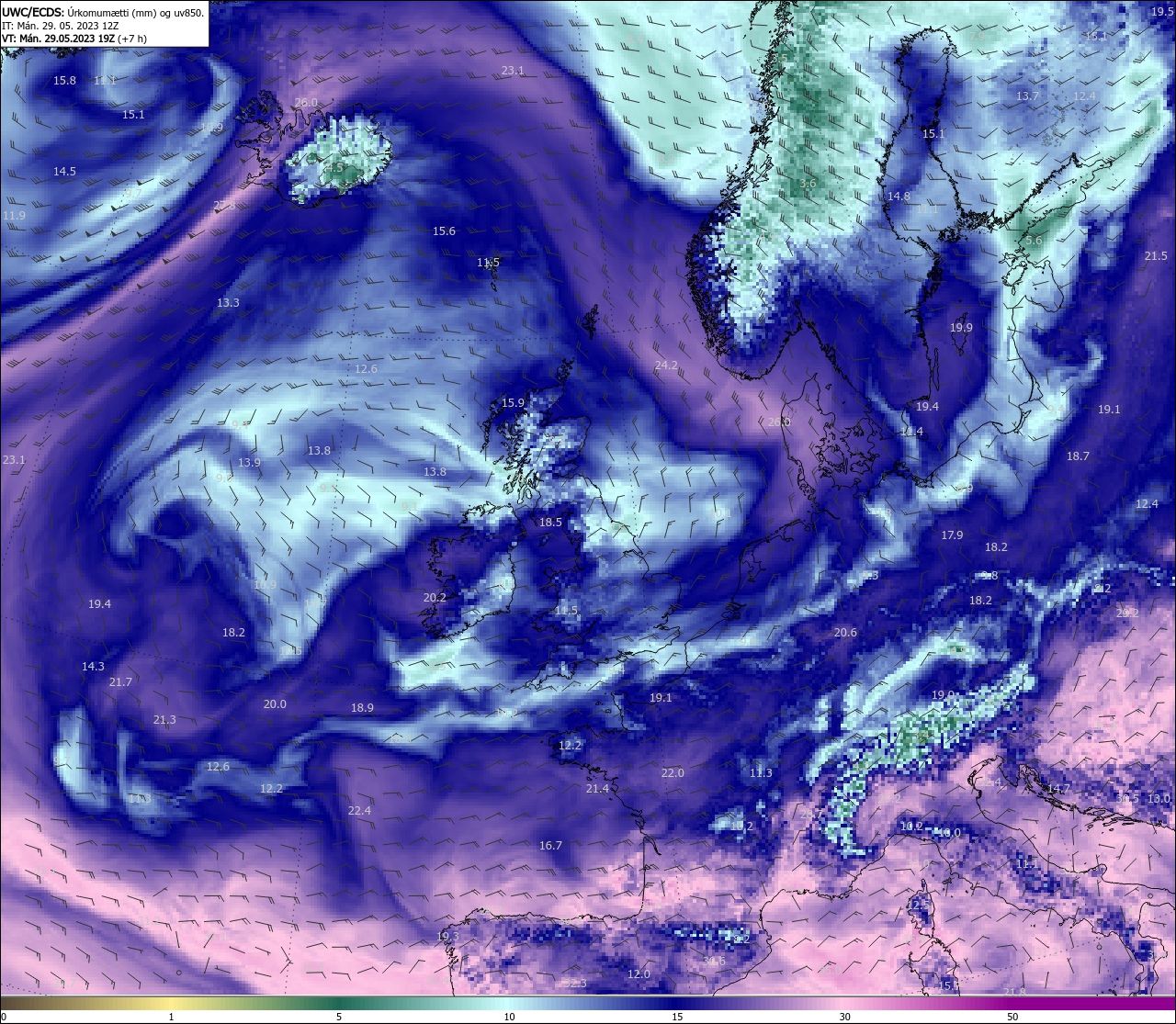Click the '14.8' value over Sweden

[x=899, y=197]
